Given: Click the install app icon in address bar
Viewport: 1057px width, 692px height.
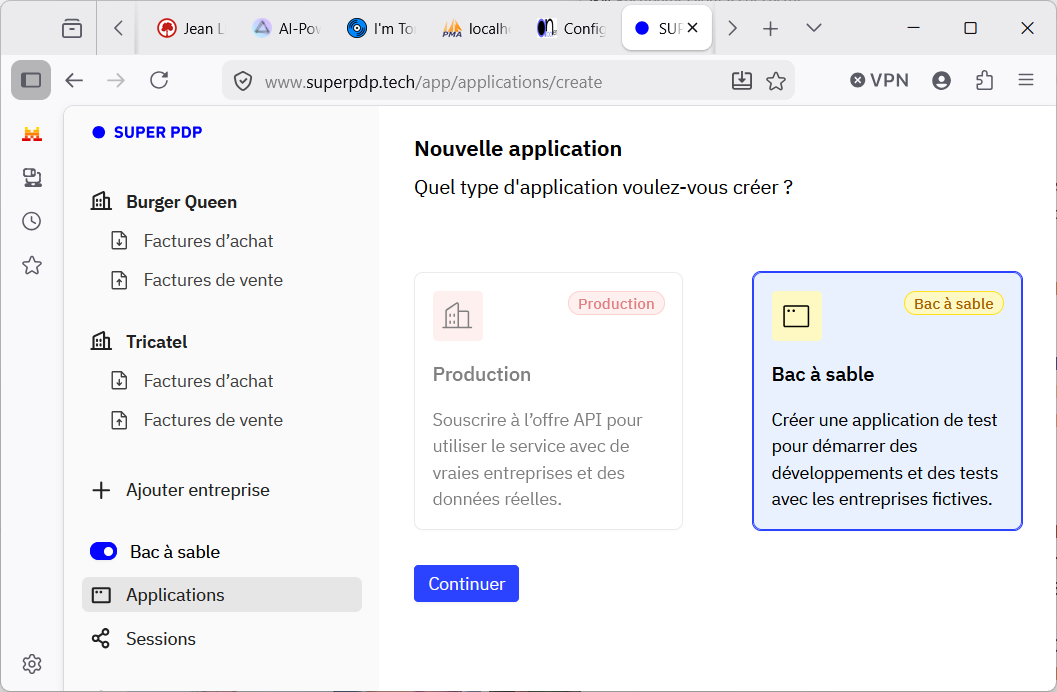Looking at the screenshot, I should 742,81.
